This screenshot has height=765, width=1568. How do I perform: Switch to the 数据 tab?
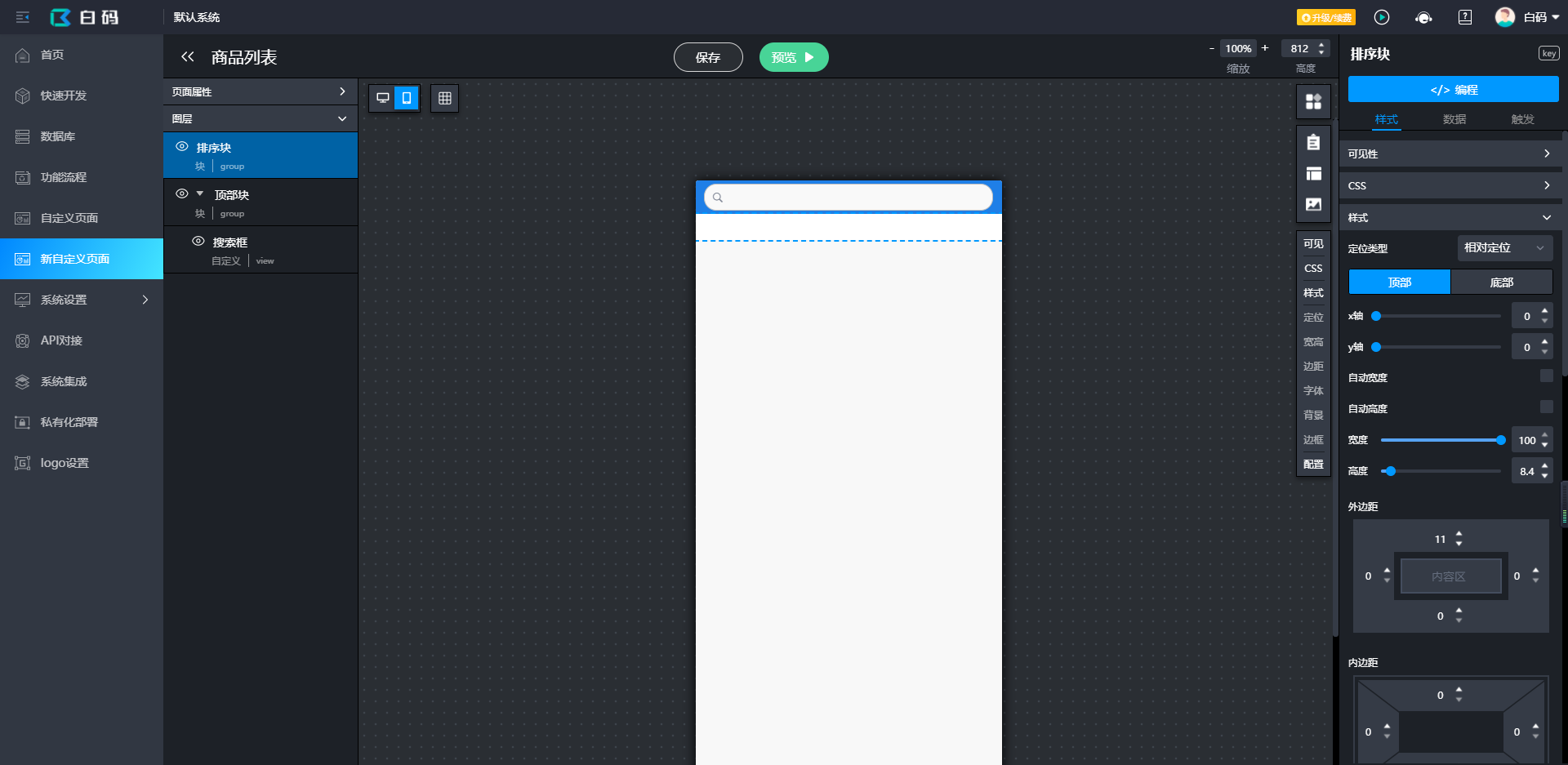coord(1454,119)
